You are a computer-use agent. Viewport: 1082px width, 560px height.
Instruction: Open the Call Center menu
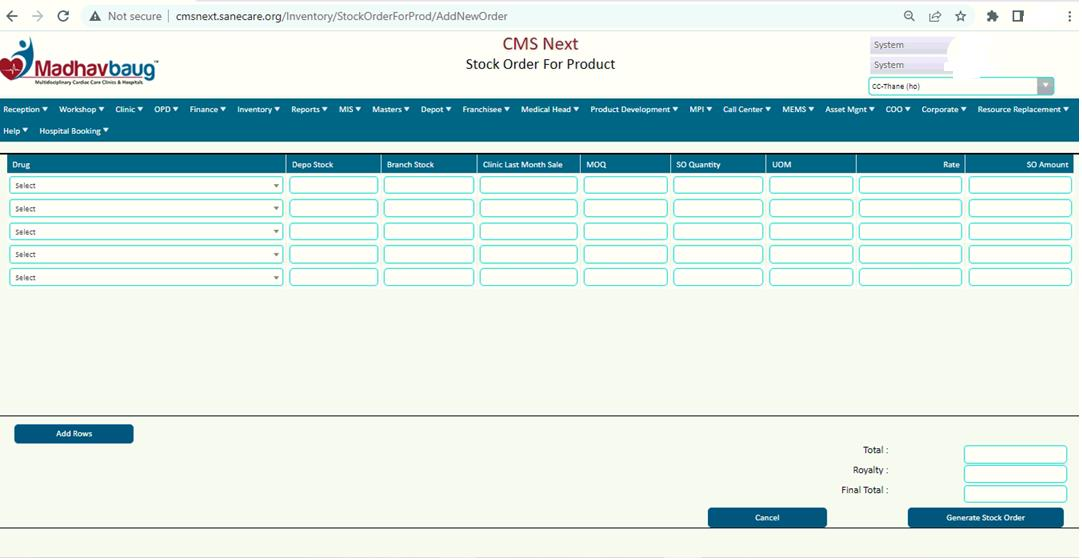click(x=746, y=110)
